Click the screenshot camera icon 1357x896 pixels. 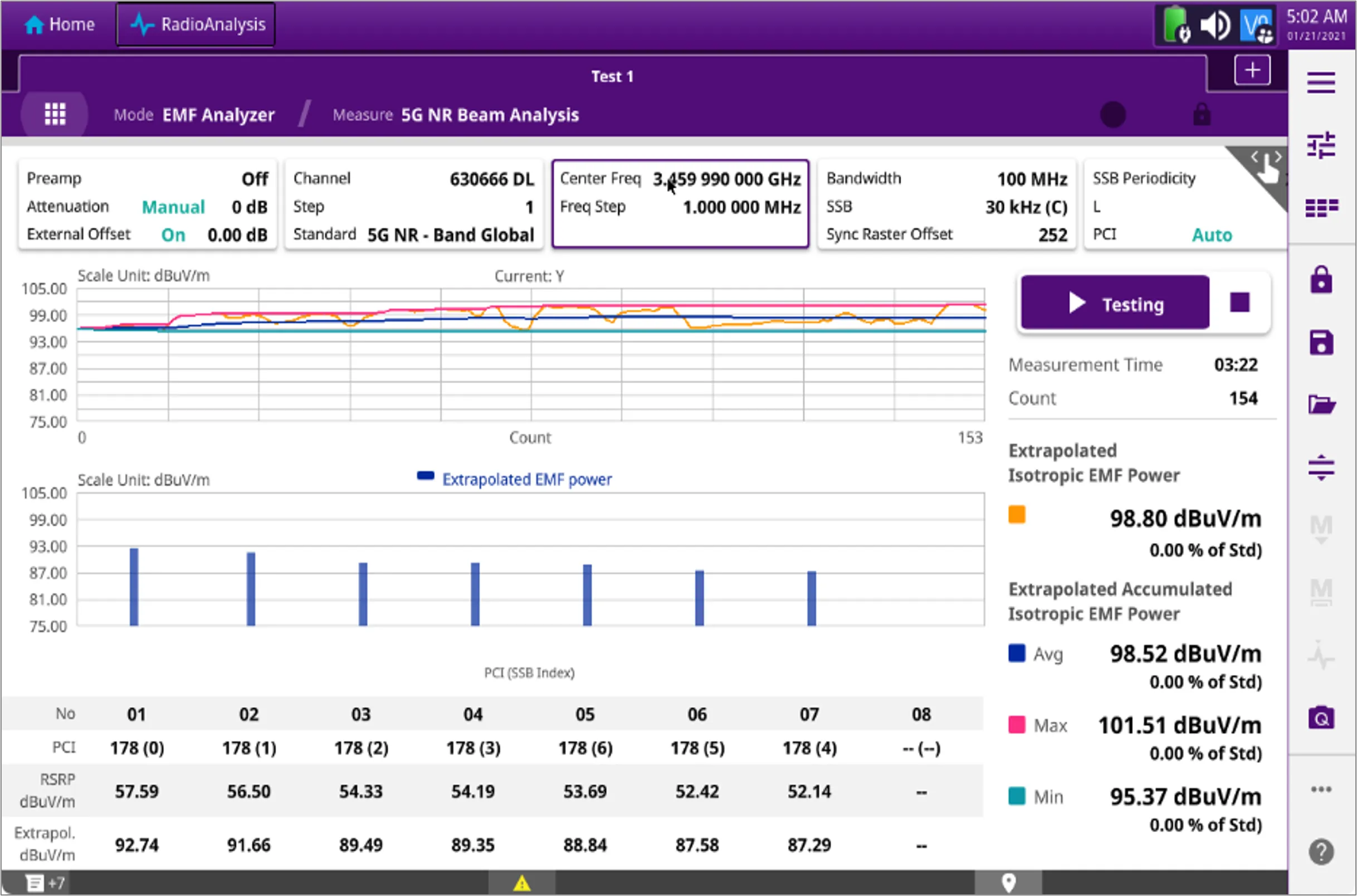(1320, 718)
